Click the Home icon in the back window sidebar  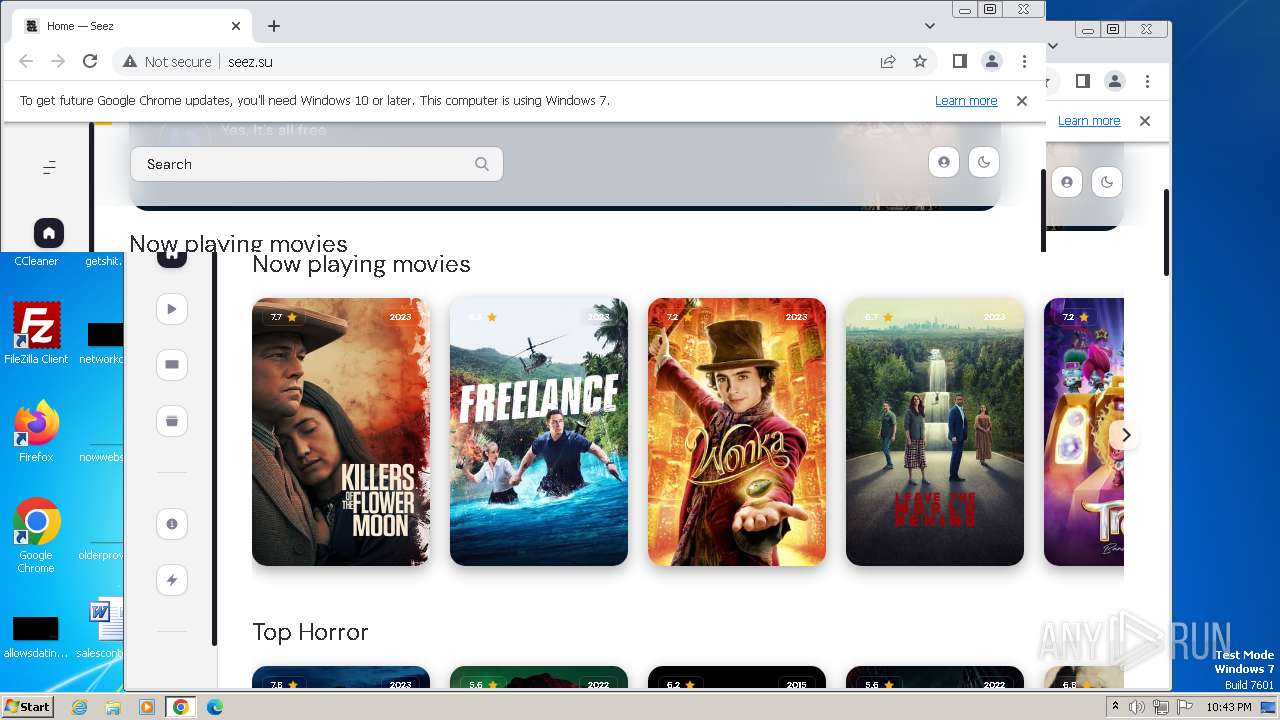172,257
